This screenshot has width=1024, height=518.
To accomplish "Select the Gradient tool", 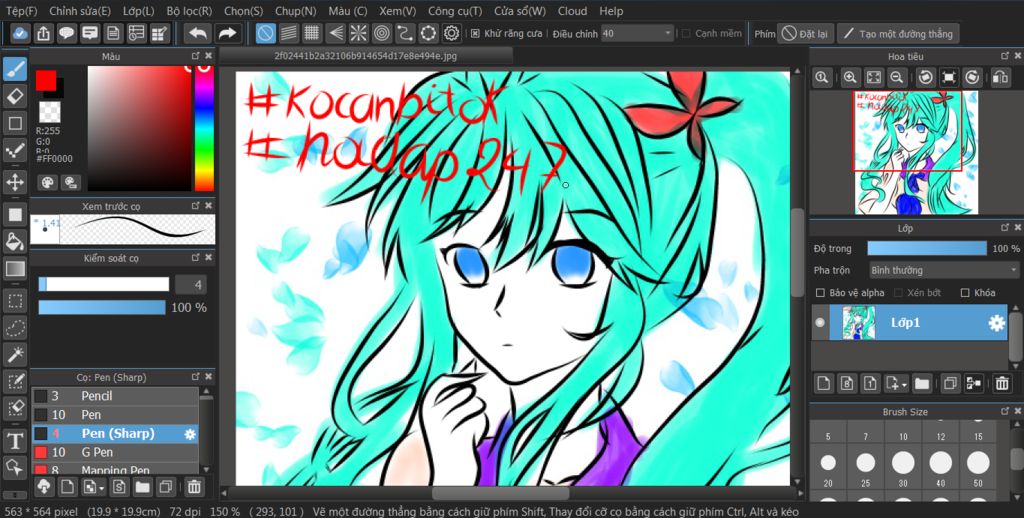I will click(x=14, y=268).
